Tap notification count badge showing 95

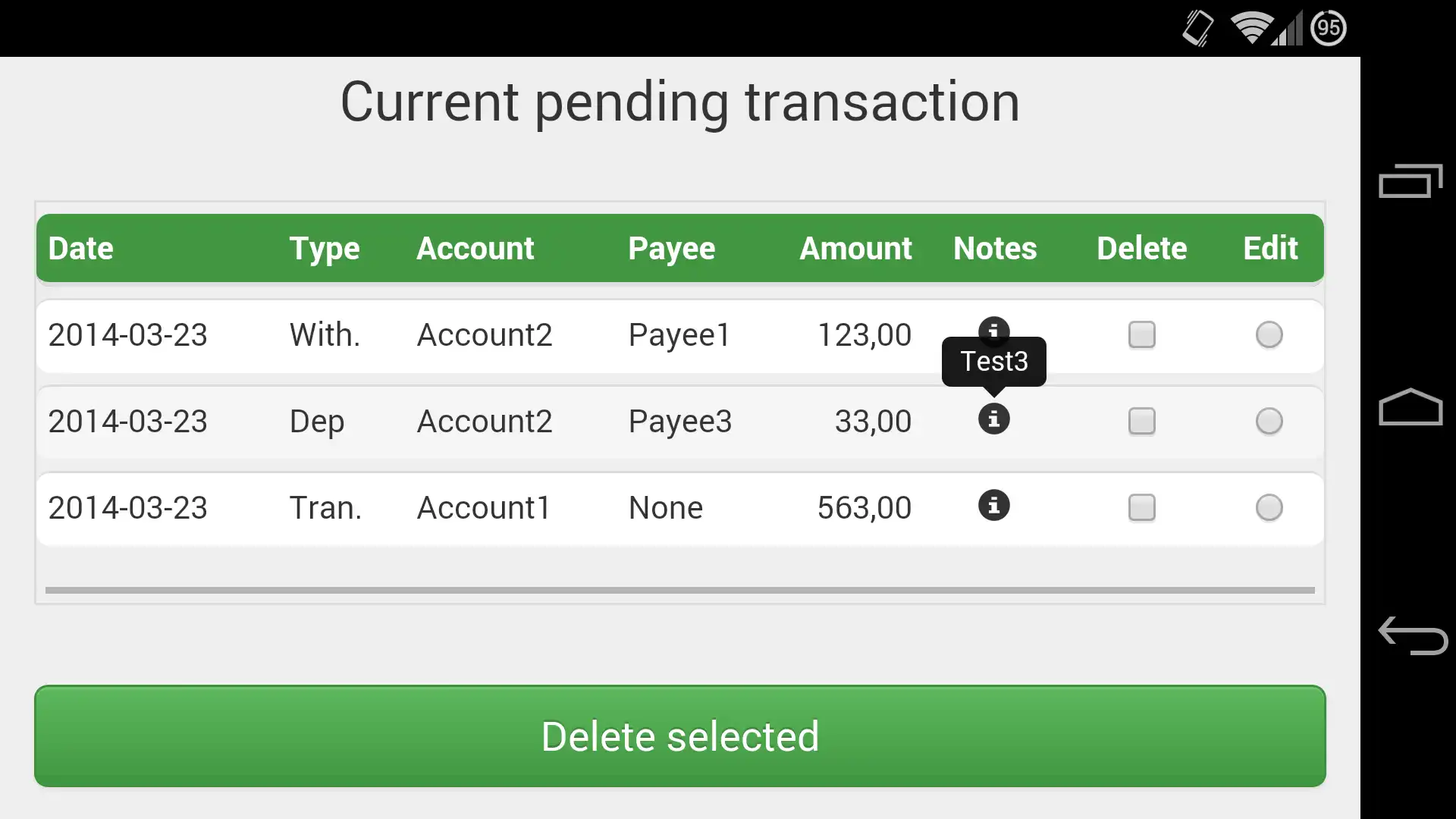(1326, 27)
